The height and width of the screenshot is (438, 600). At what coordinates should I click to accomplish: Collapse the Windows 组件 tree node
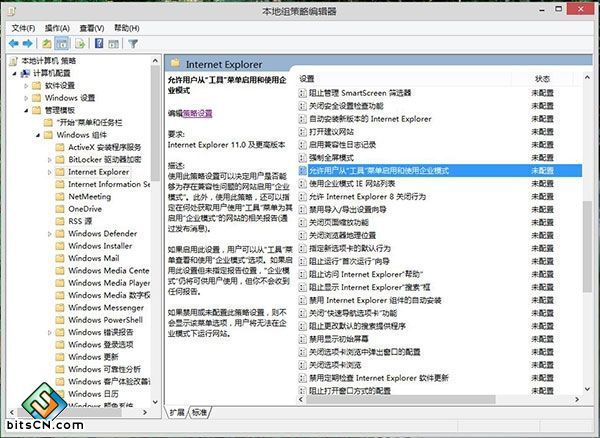pos(38,135)
